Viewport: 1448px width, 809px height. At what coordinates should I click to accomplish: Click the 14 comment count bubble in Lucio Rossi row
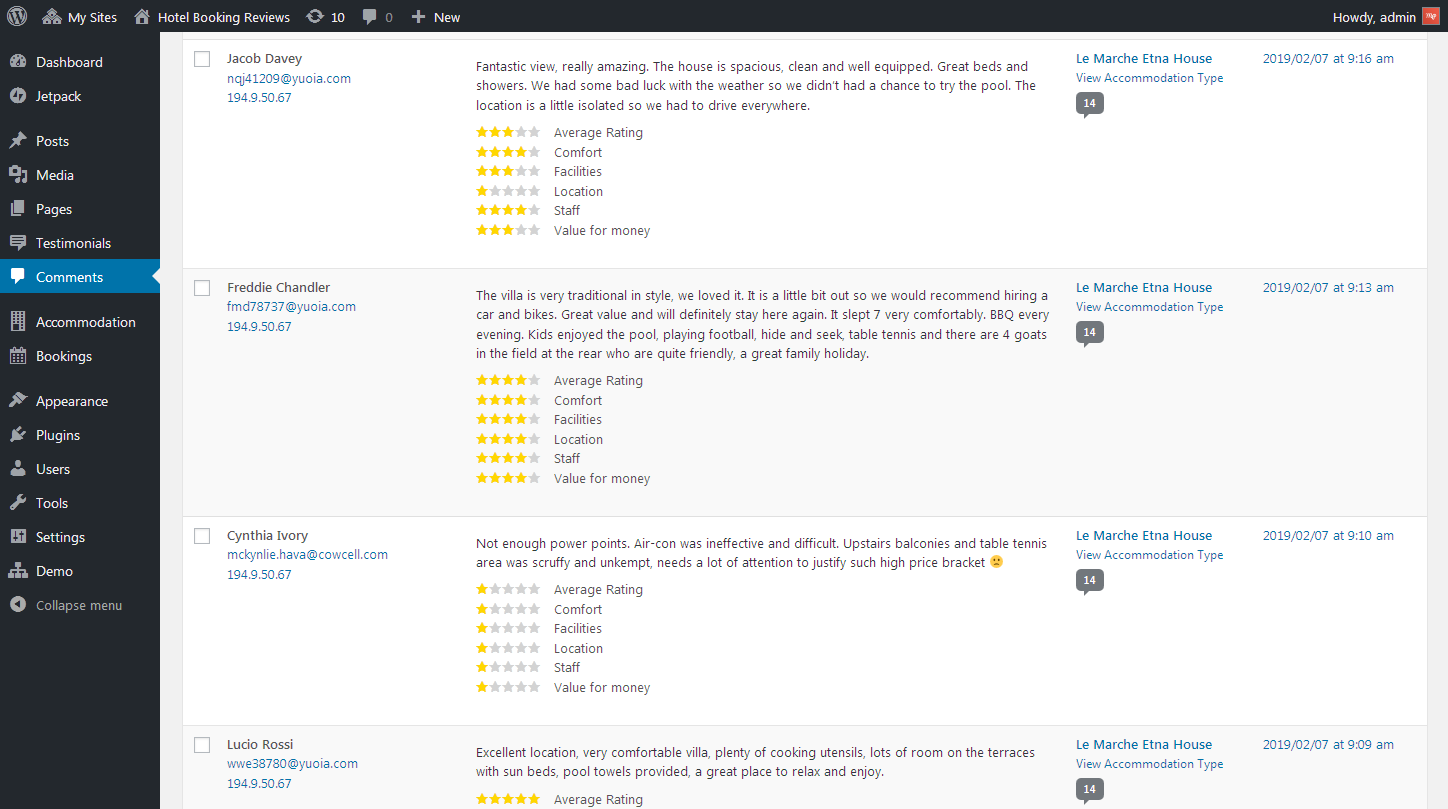(1089, 790)
